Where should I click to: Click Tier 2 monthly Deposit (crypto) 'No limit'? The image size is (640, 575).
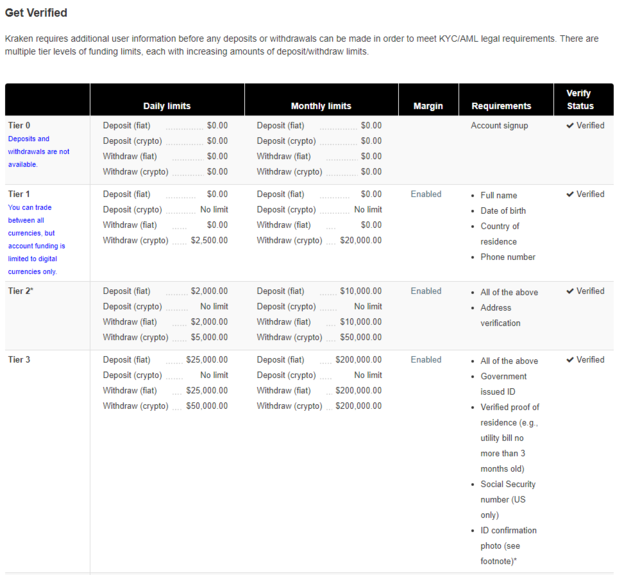(x=368, y=306)
